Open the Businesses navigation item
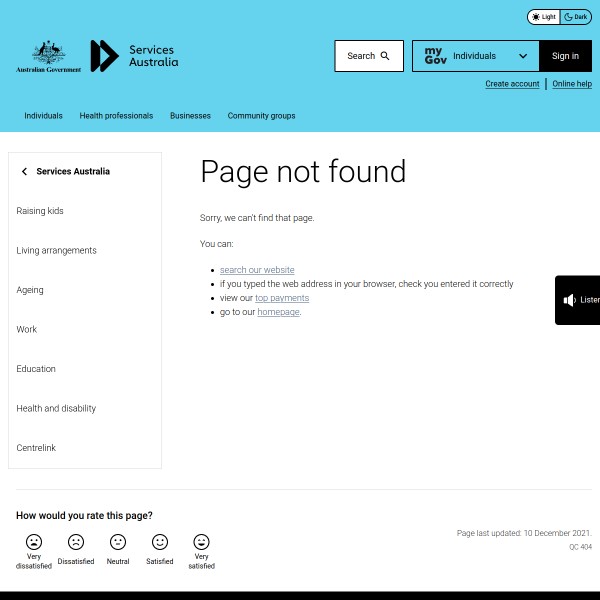Viewport: 600px width, 600px height. pyautogui.click(x=190, y=116)
